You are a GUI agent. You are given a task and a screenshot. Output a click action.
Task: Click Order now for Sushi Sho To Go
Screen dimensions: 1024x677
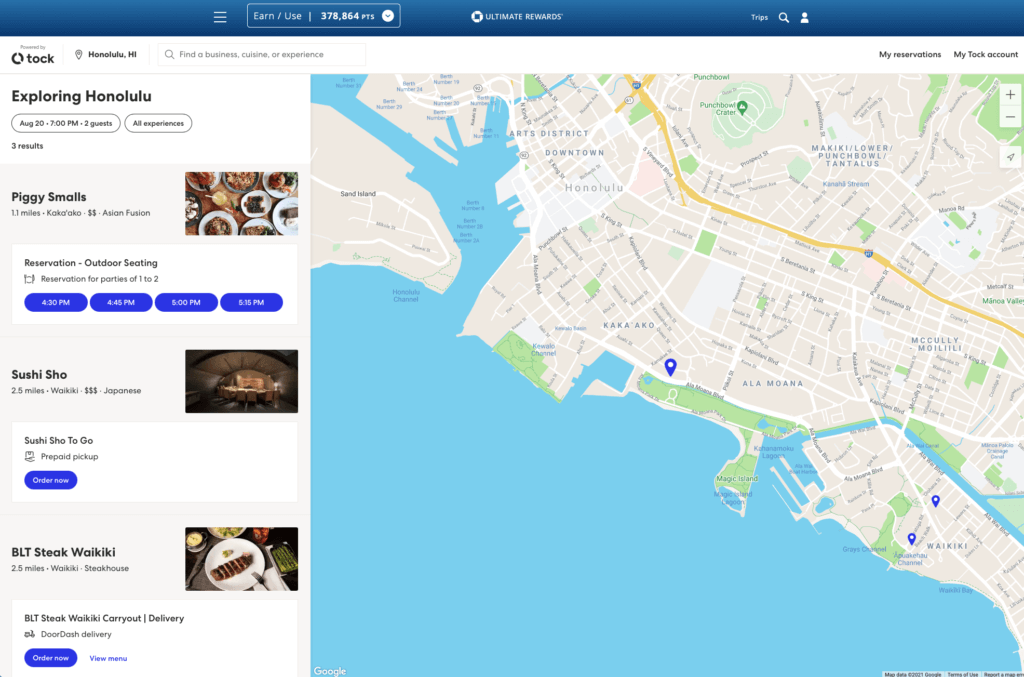[51, 480]
